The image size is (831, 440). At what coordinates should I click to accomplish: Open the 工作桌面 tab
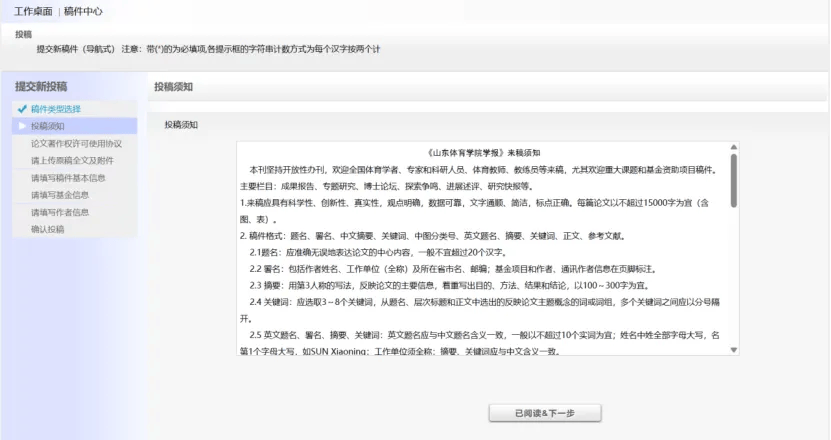tap(32, 11)
